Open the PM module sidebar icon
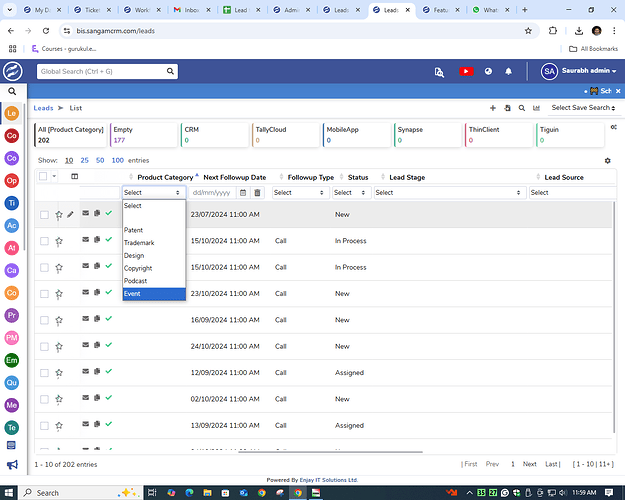 12,338
